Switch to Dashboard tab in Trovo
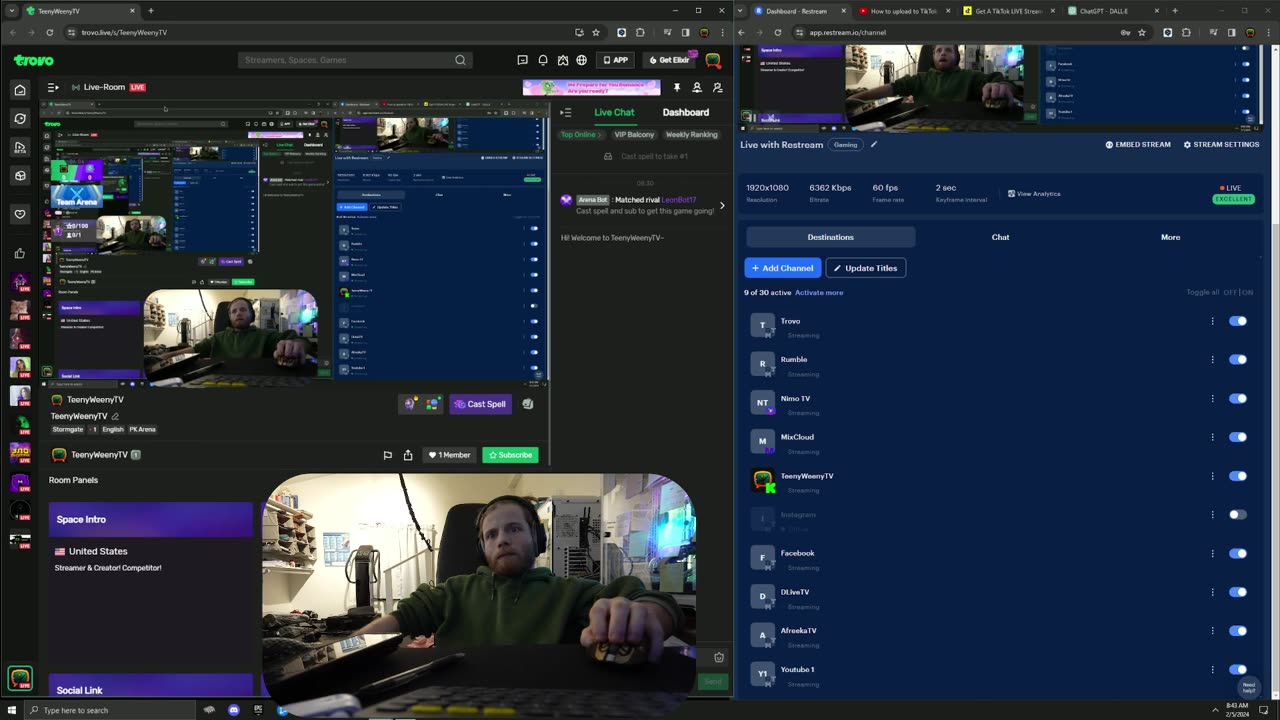1280x720 pixels. [685, 112]
